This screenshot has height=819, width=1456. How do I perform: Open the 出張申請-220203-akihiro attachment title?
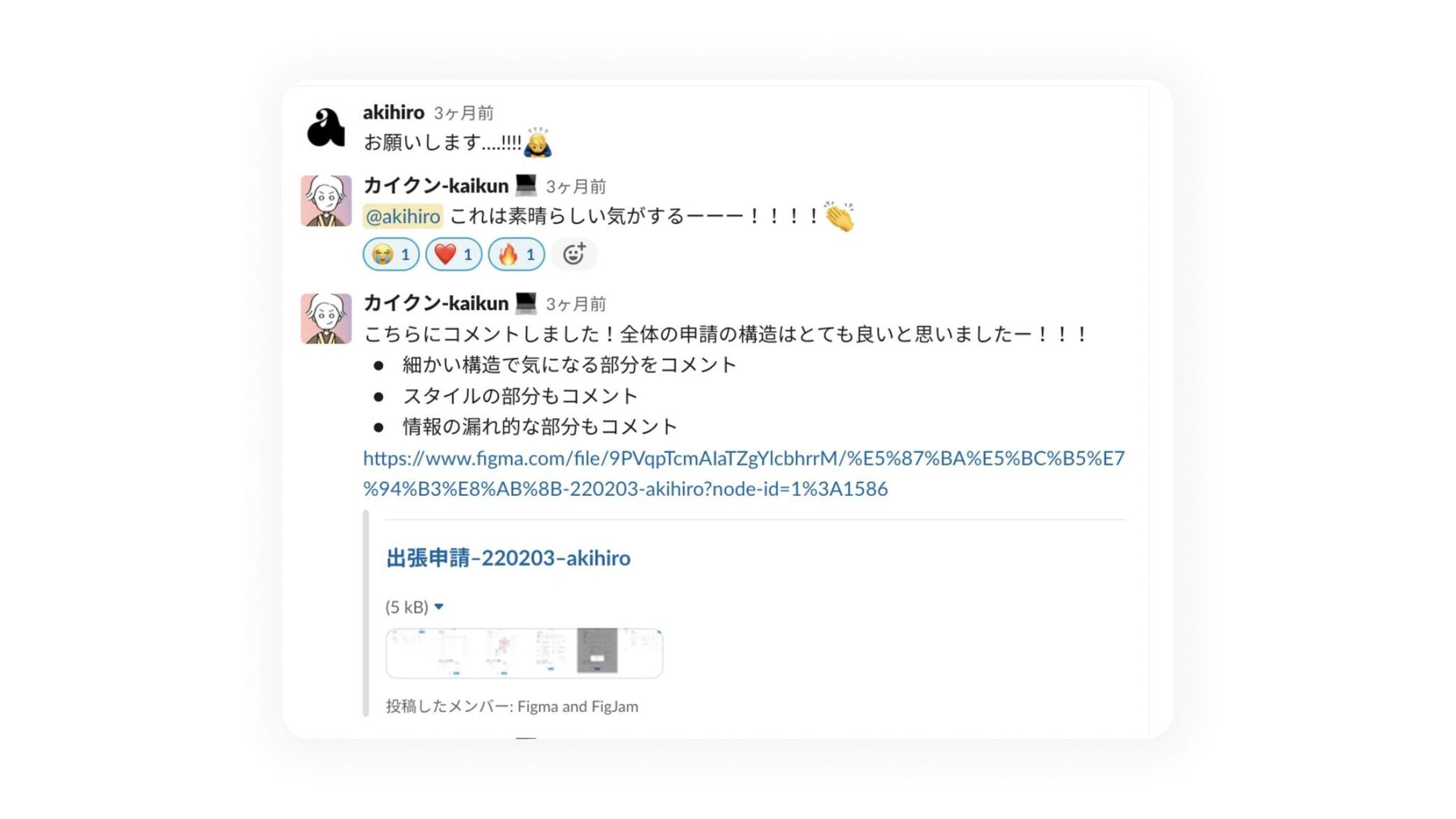[x=508, y=558]
